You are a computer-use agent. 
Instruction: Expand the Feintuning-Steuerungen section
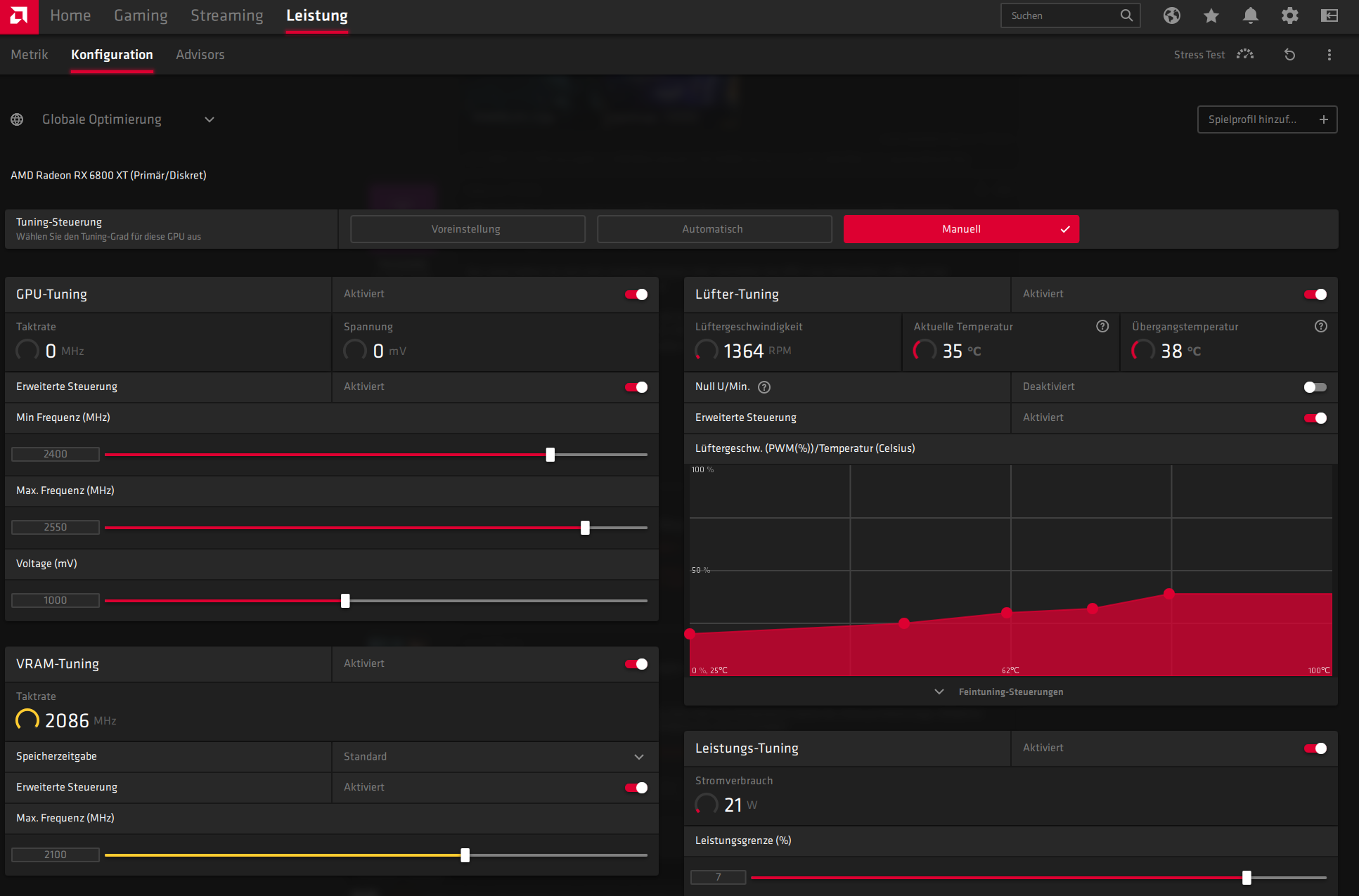pos(1010,692)
